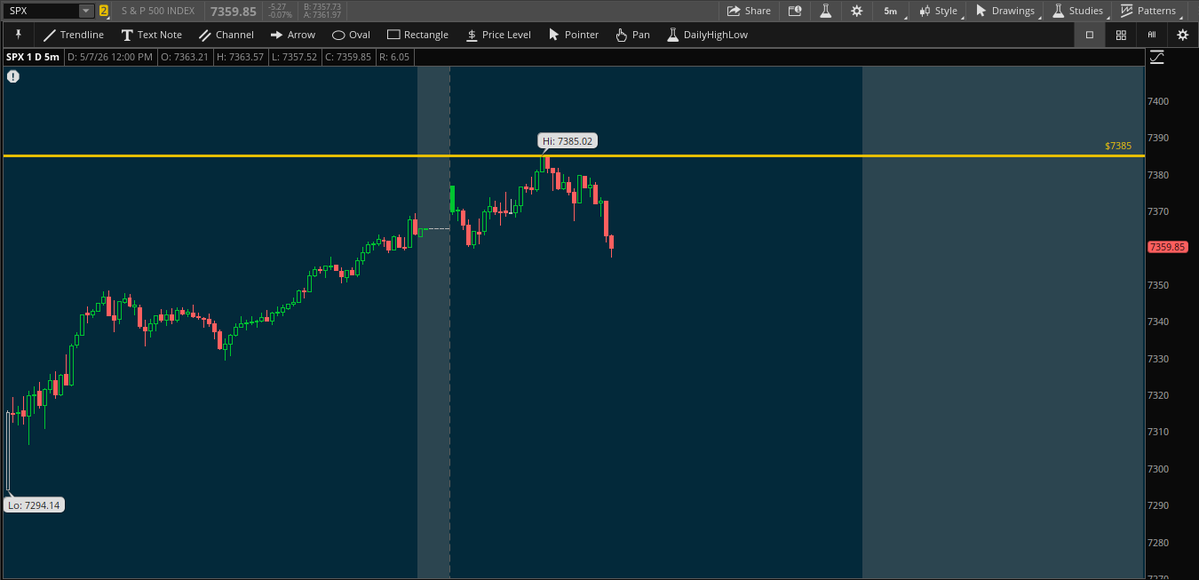This screenshot has width=1199, height=580.
Task: Click the Share button
Action: pyautogui.click(x=749, y=11)
